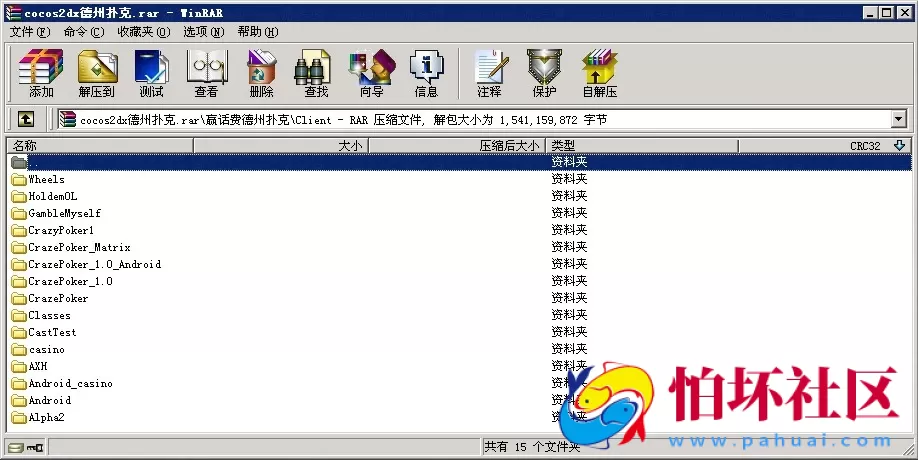Open the View (查看) toolbar icon

pyautogui.click(x=206, y=73)
